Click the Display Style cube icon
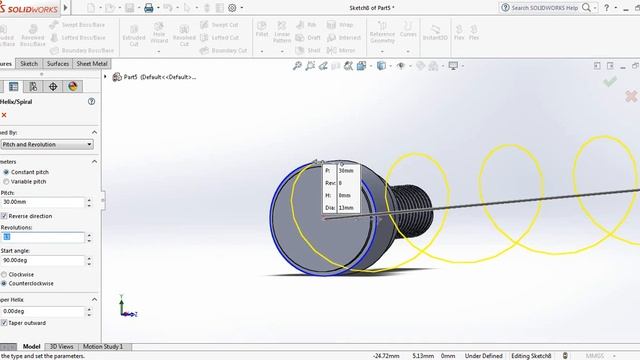Viewport: 640px width, 360px height. tap(381, 66)
